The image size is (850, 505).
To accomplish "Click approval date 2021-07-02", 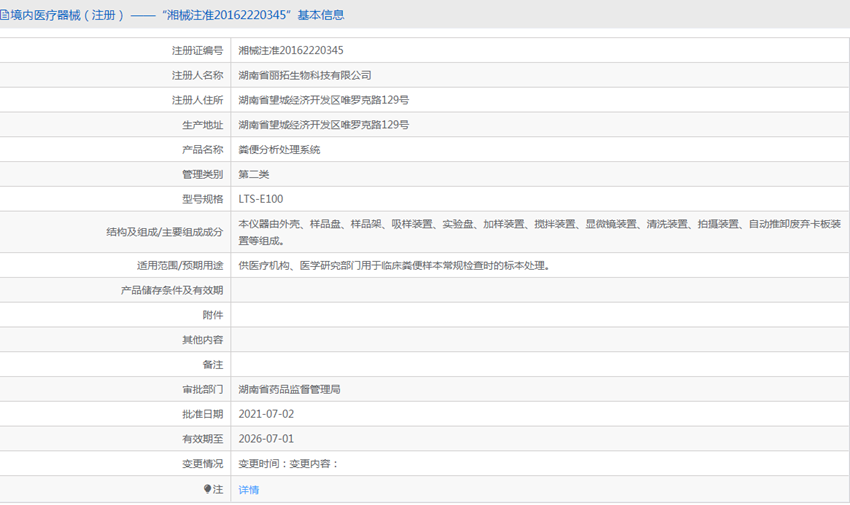I will [x=266, y=414].
